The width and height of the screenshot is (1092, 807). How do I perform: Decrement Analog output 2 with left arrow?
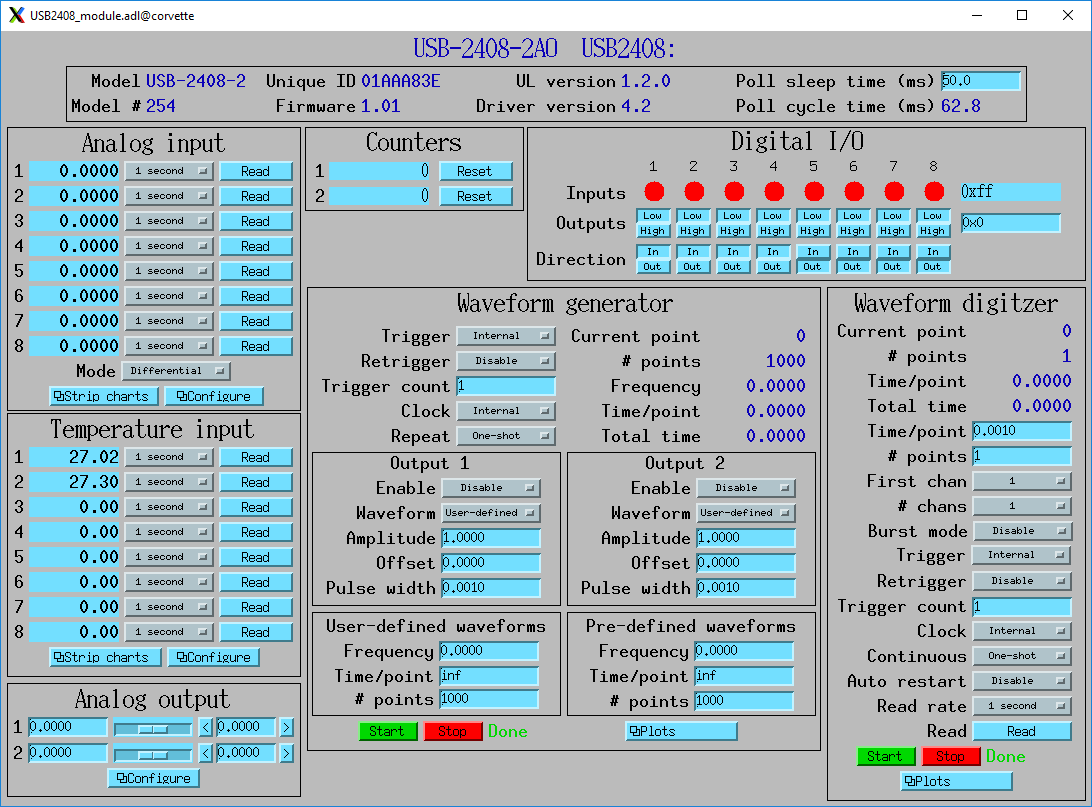coord(205,753)
